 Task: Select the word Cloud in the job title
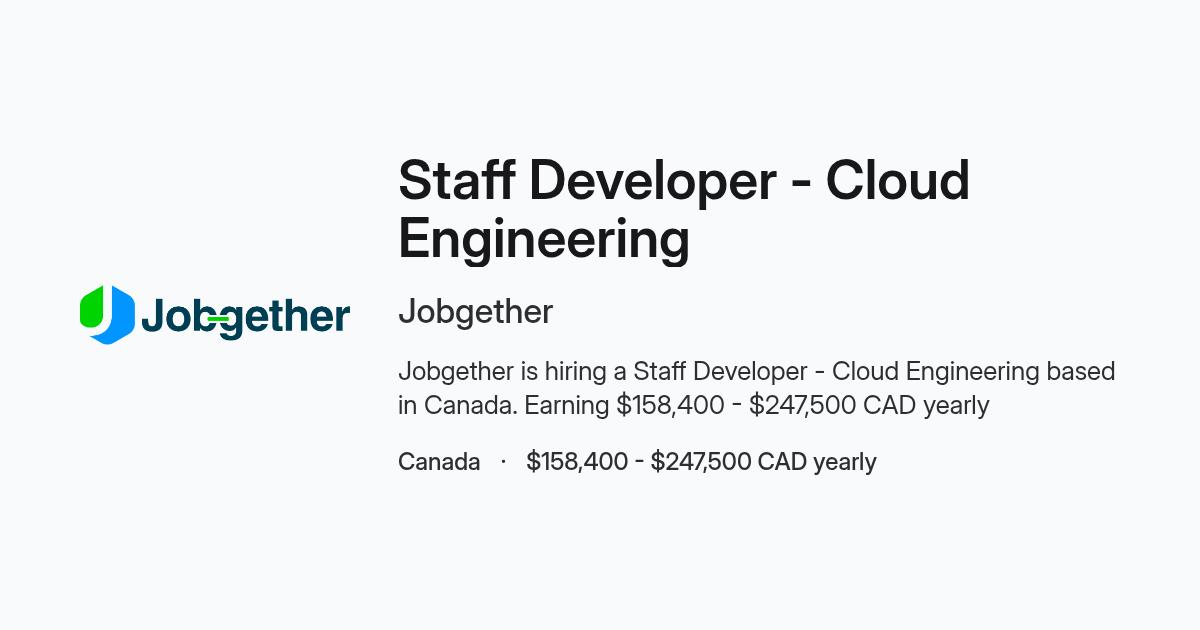pyautogui.click(x=898, y=181)
